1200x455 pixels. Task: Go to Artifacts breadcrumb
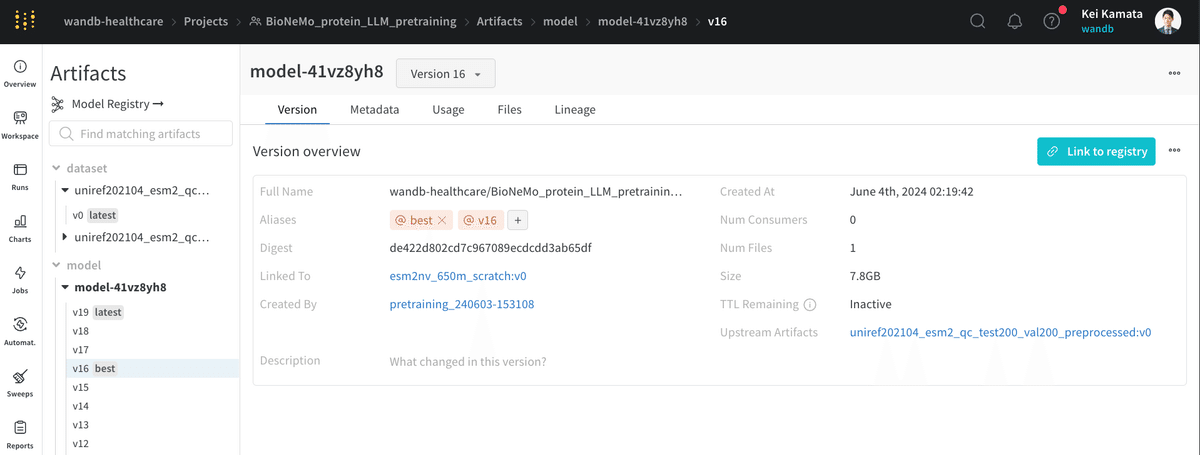tap(499, 21)
